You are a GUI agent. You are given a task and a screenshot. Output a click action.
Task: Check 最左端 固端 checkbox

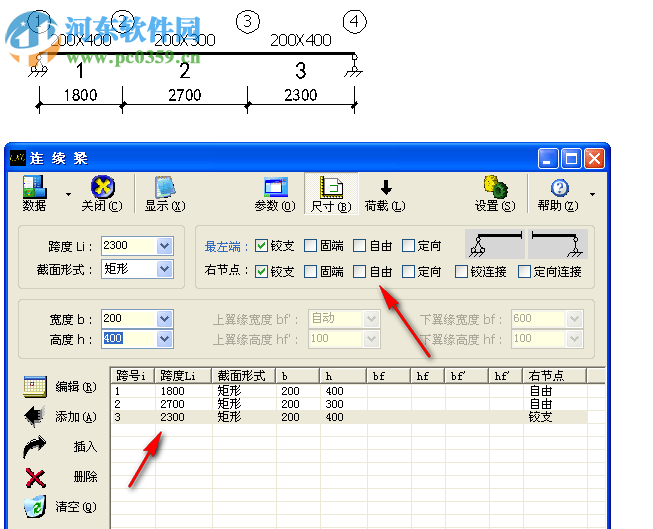[311, 246]
